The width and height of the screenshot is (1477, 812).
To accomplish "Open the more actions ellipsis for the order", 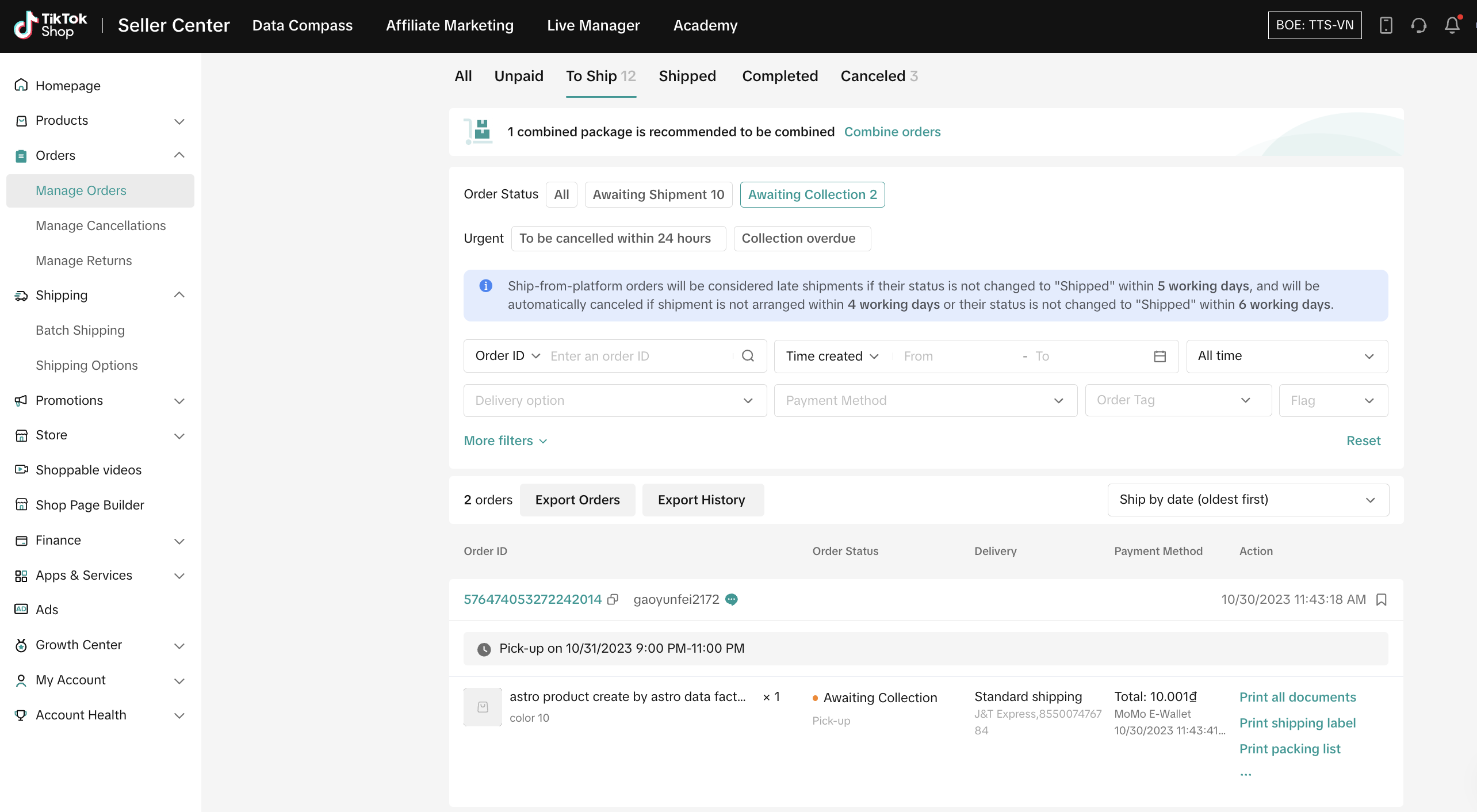I will (1246, 775).
